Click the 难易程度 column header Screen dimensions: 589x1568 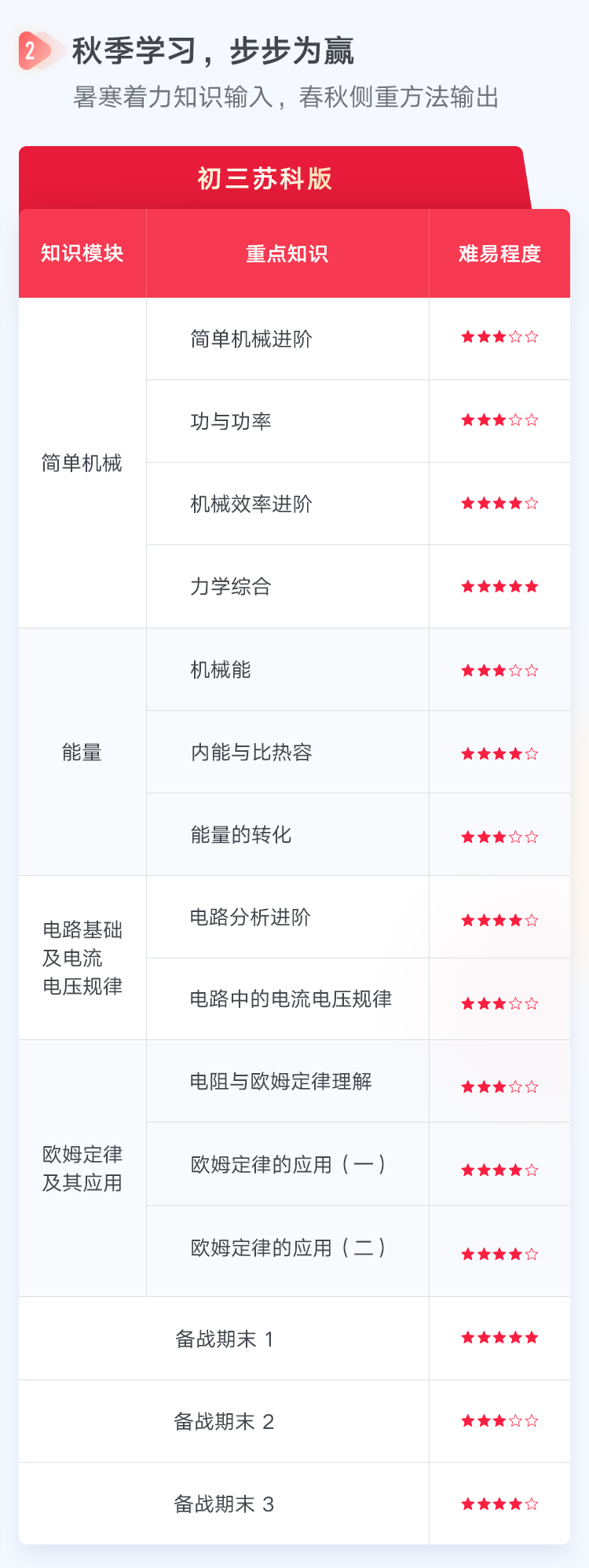499,253
